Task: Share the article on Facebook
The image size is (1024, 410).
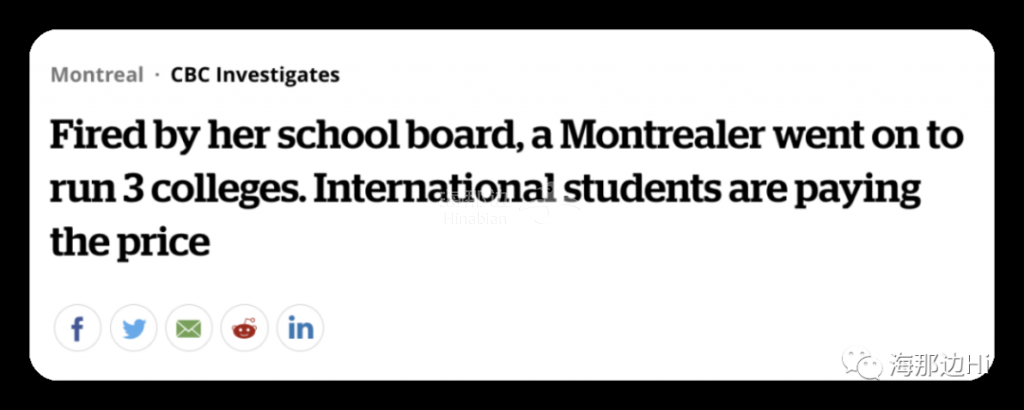Action: [x=78, y=328]
